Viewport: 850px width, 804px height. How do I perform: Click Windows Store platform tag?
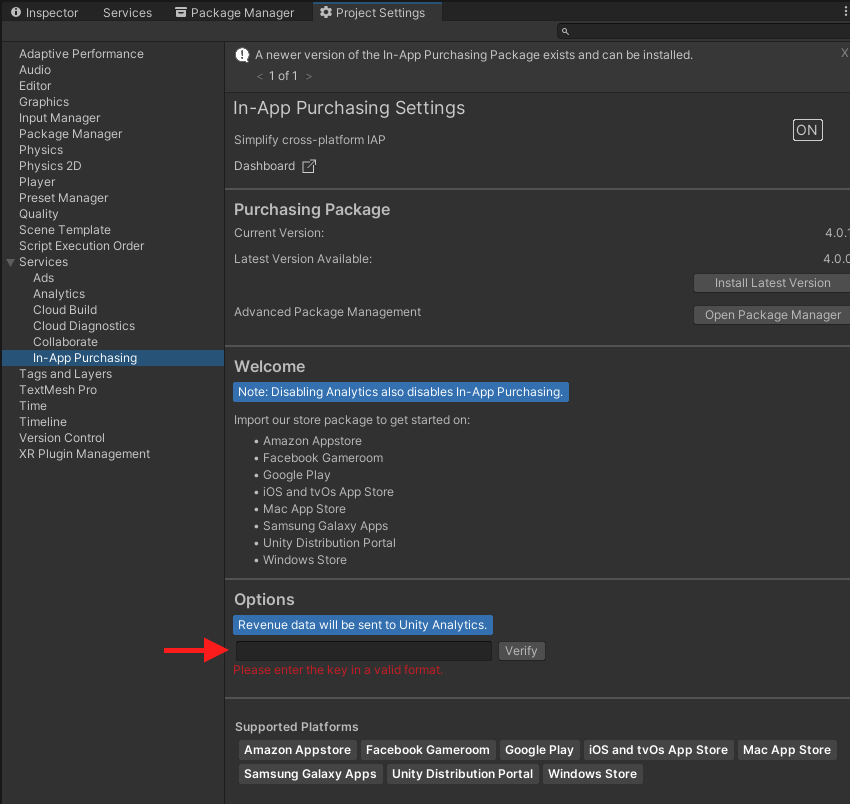click(593, 774)
